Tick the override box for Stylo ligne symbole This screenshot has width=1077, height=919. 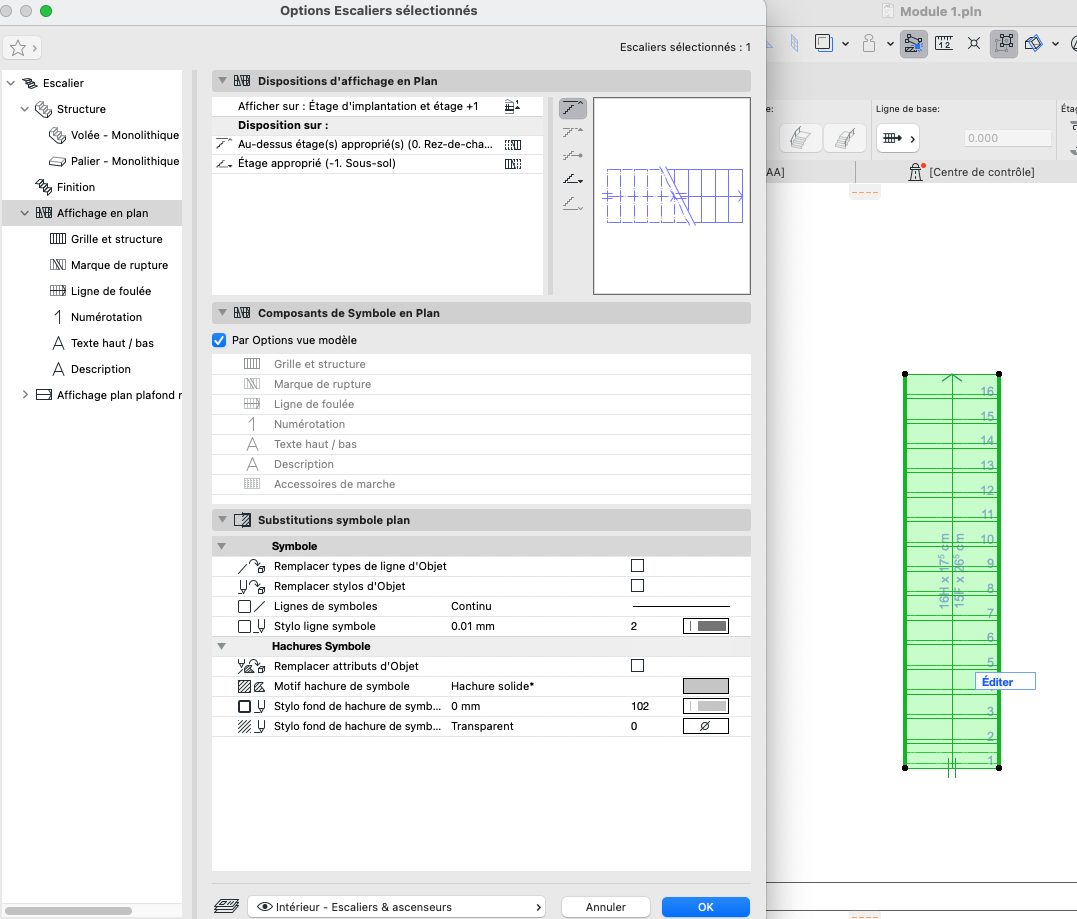(x=244, y=626)
